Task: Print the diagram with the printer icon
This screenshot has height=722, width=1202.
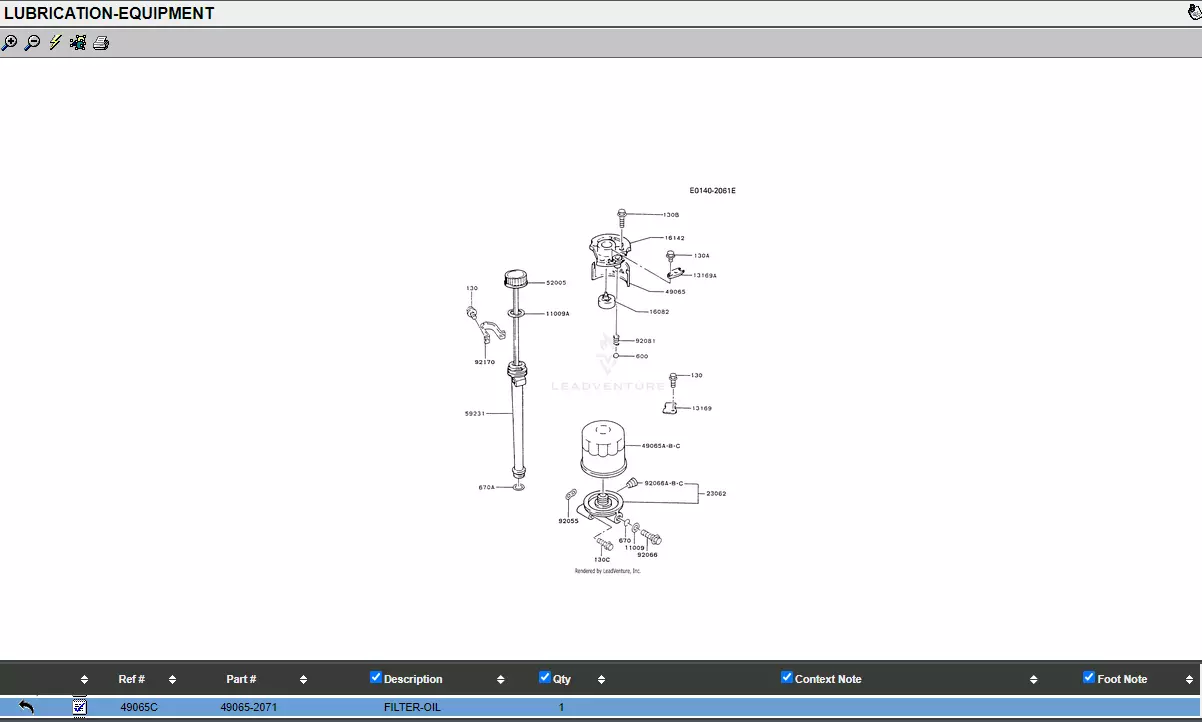Action: 101,43
